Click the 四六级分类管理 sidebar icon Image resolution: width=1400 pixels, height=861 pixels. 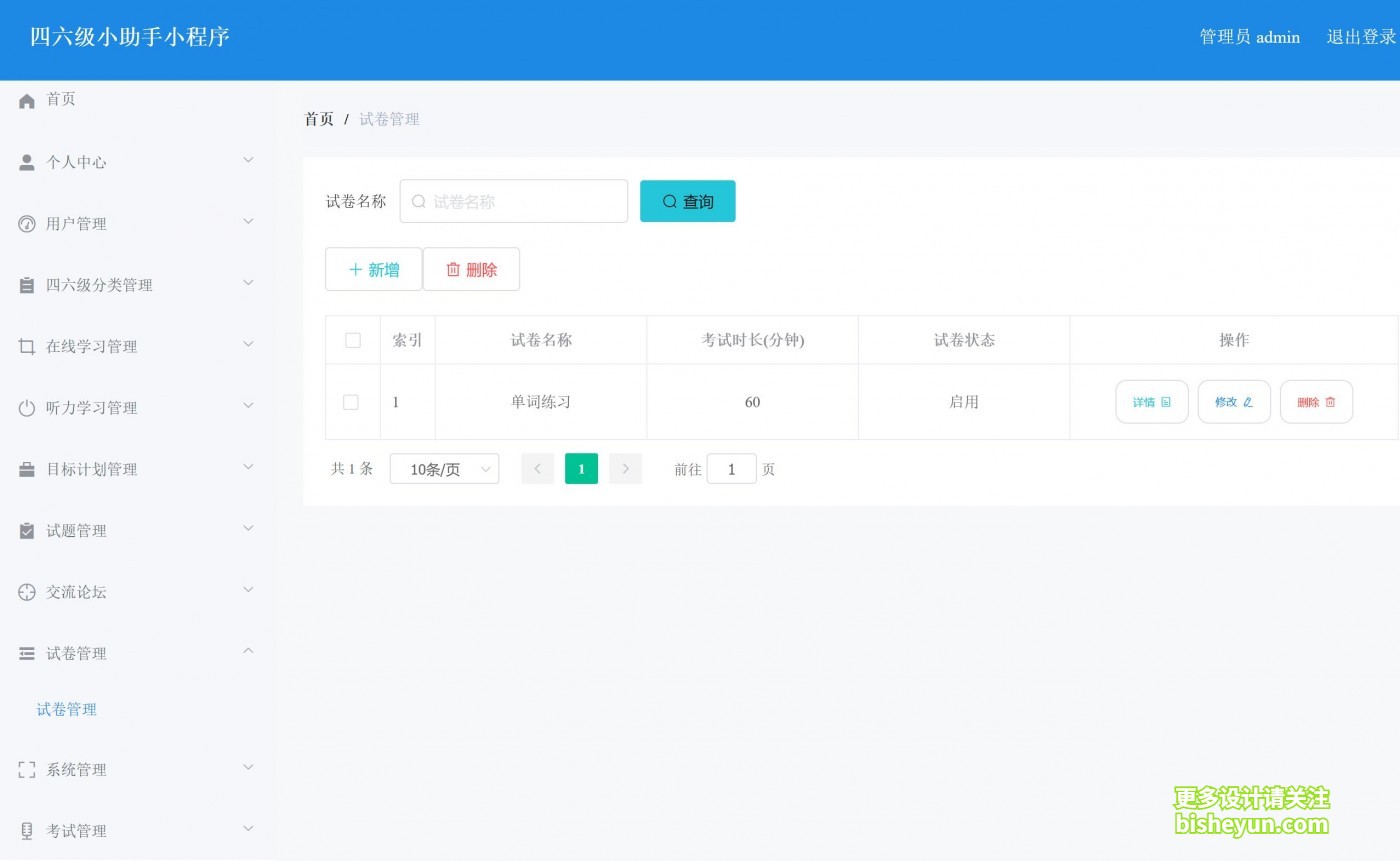click(x=26, y=283)
